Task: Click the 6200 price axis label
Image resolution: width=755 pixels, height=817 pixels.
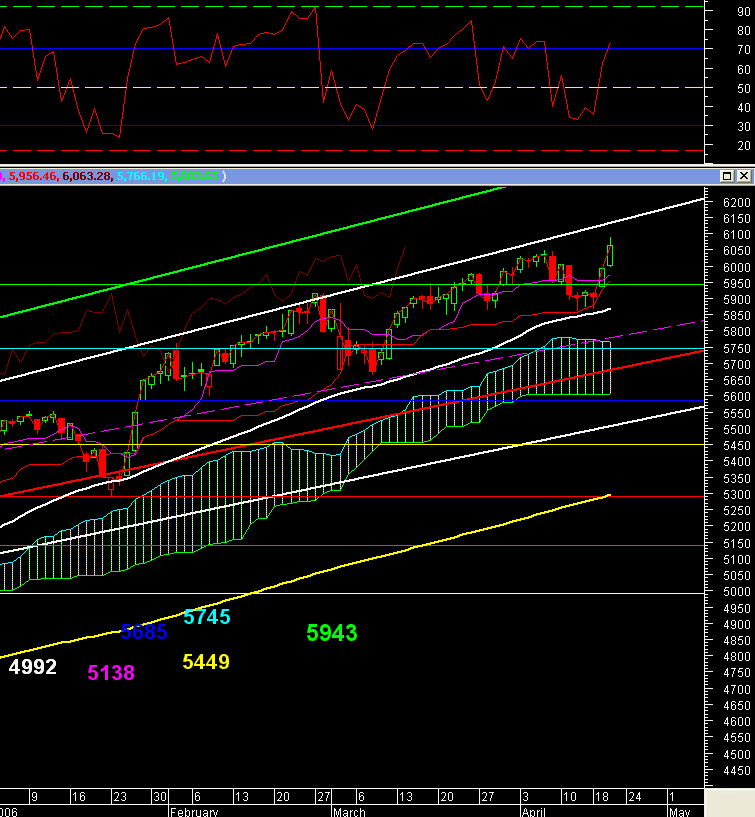Action: [737, 202]
